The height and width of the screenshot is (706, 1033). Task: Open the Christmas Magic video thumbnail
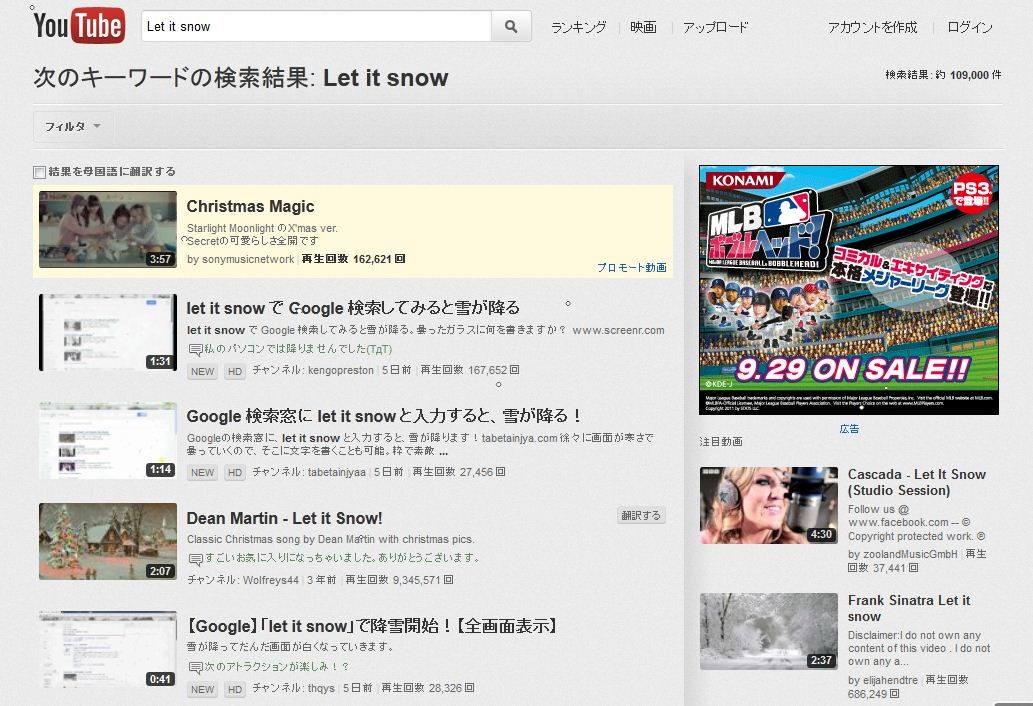(x=108, y=229)
